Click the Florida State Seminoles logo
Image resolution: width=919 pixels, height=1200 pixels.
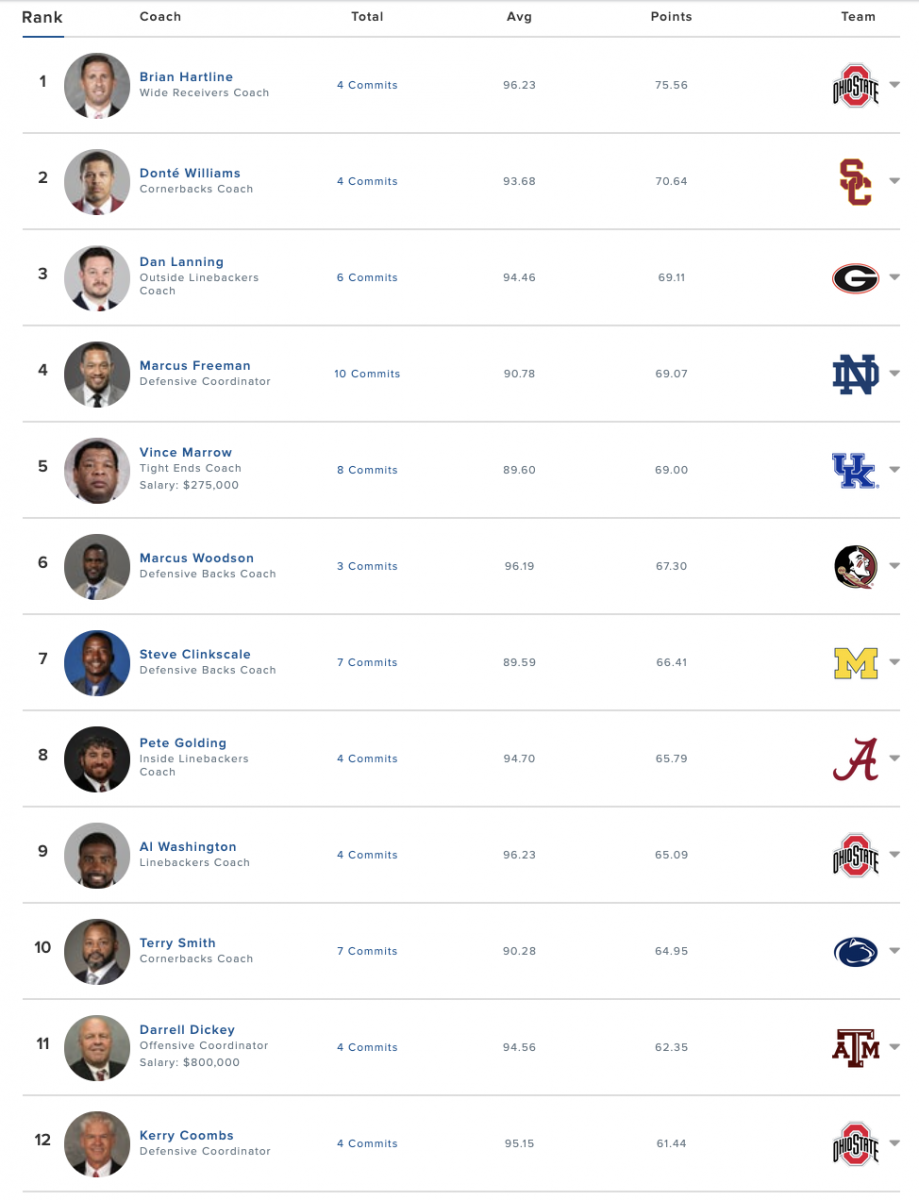tap(855, 566)
